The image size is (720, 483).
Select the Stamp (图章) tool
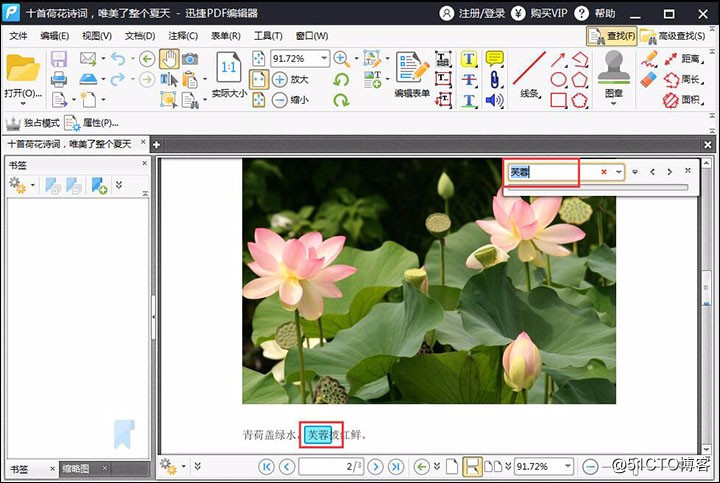613,73
